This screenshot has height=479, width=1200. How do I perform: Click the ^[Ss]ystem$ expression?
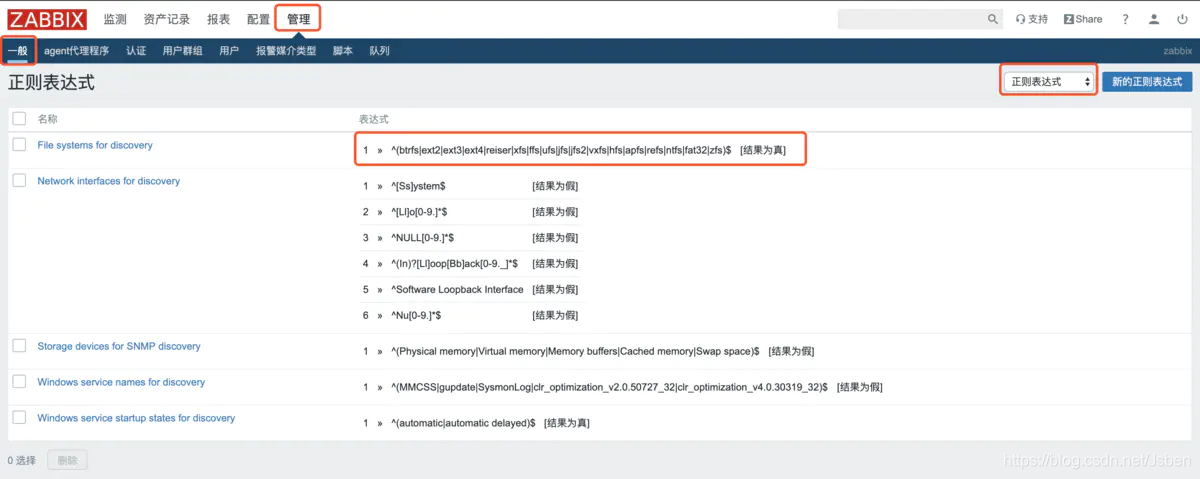[418, 186]
